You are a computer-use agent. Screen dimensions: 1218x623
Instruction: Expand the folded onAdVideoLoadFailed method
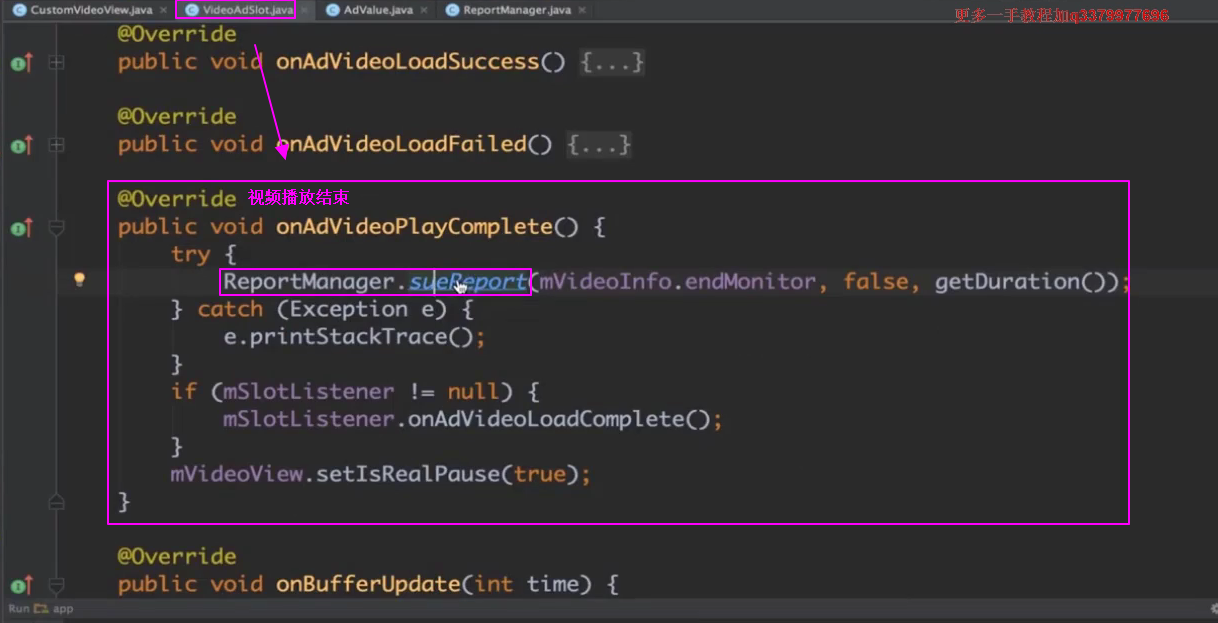coord(57,145)
